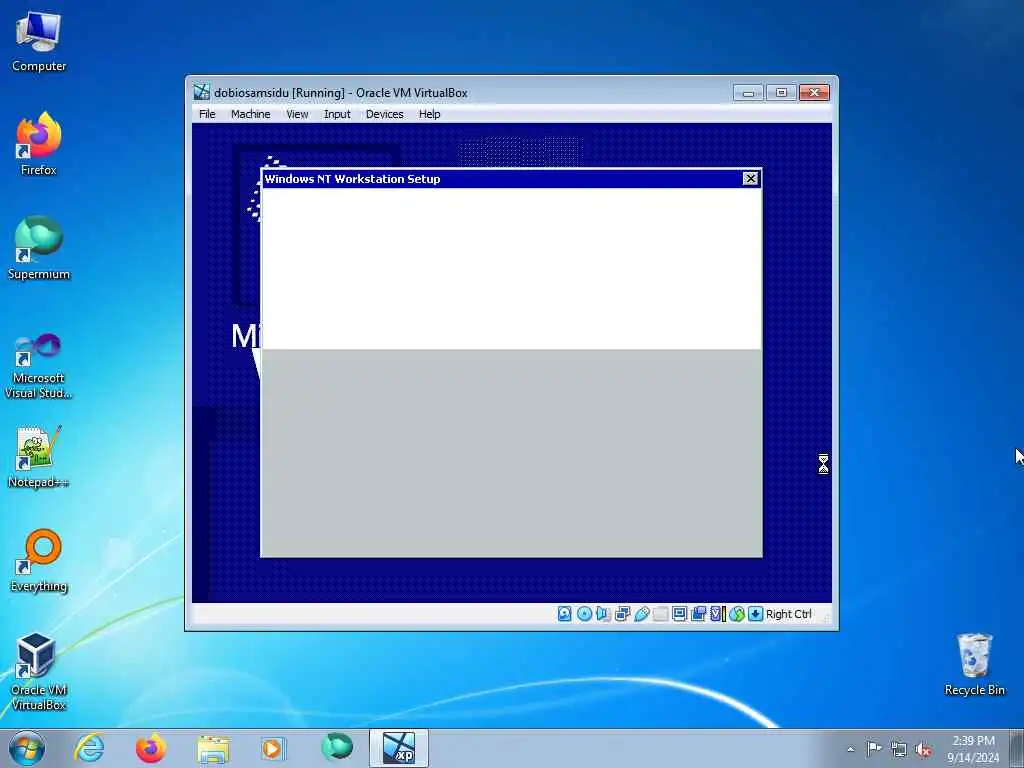The image size is (1024, 768).
Task: Open the View menu
Action: (x=297, y=114)
